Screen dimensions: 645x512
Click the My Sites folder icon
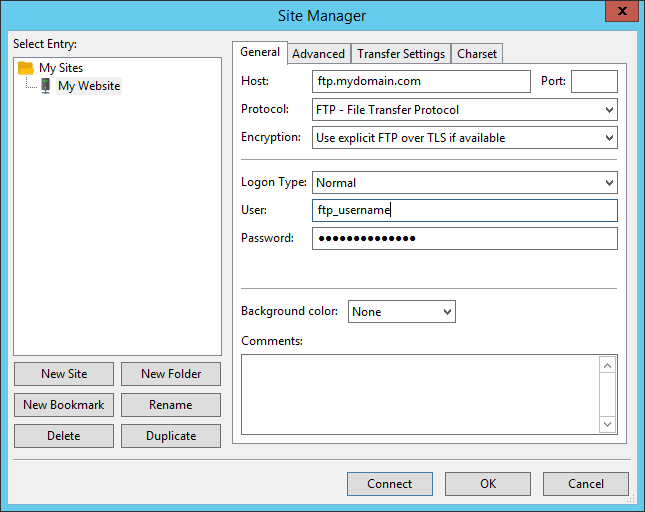[x=26, y=68]
